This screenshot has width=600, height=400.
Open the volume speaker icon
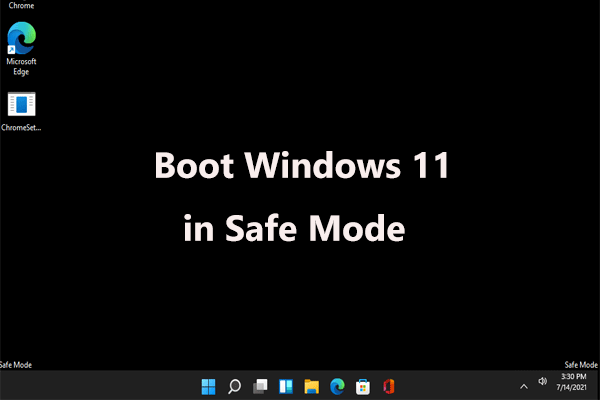click(543, 381)
